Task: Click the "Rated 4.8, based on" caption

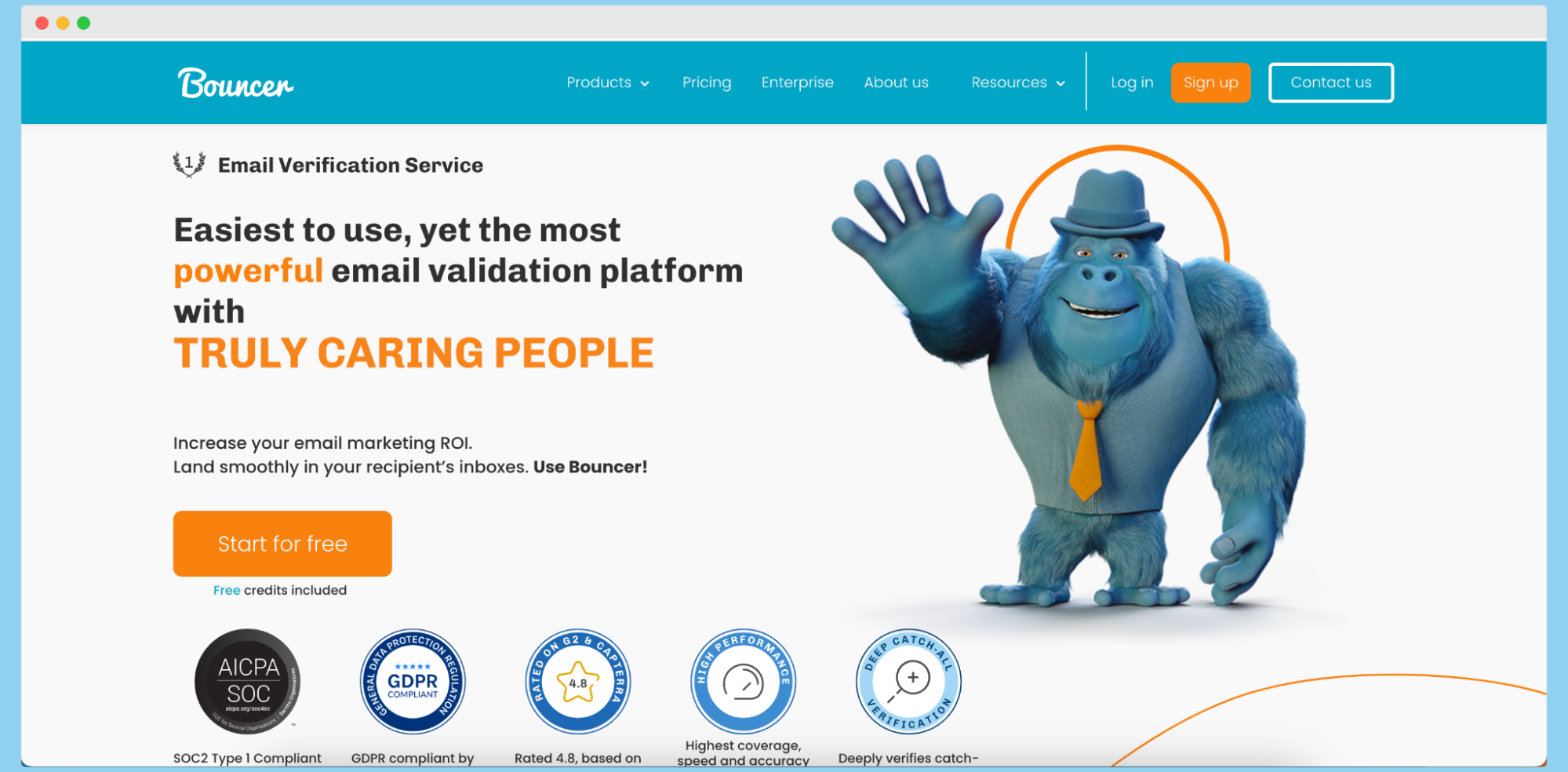Action: 578,758
